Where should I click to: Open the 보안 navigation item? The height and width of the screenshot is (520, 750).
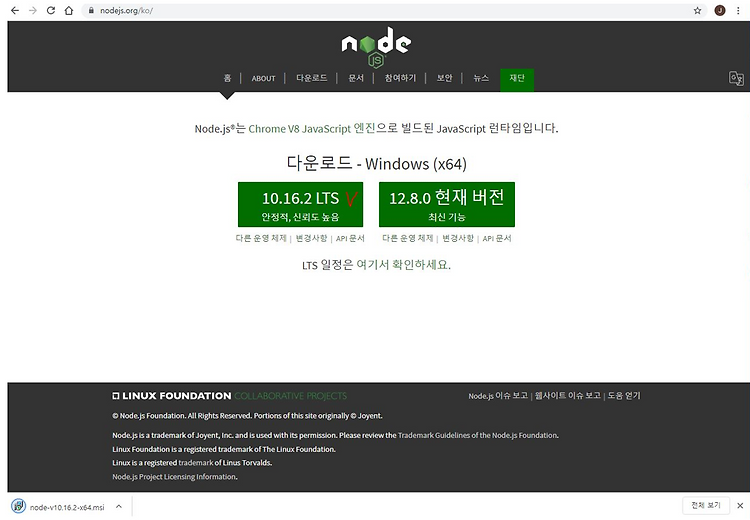click(x=444, y=78)
